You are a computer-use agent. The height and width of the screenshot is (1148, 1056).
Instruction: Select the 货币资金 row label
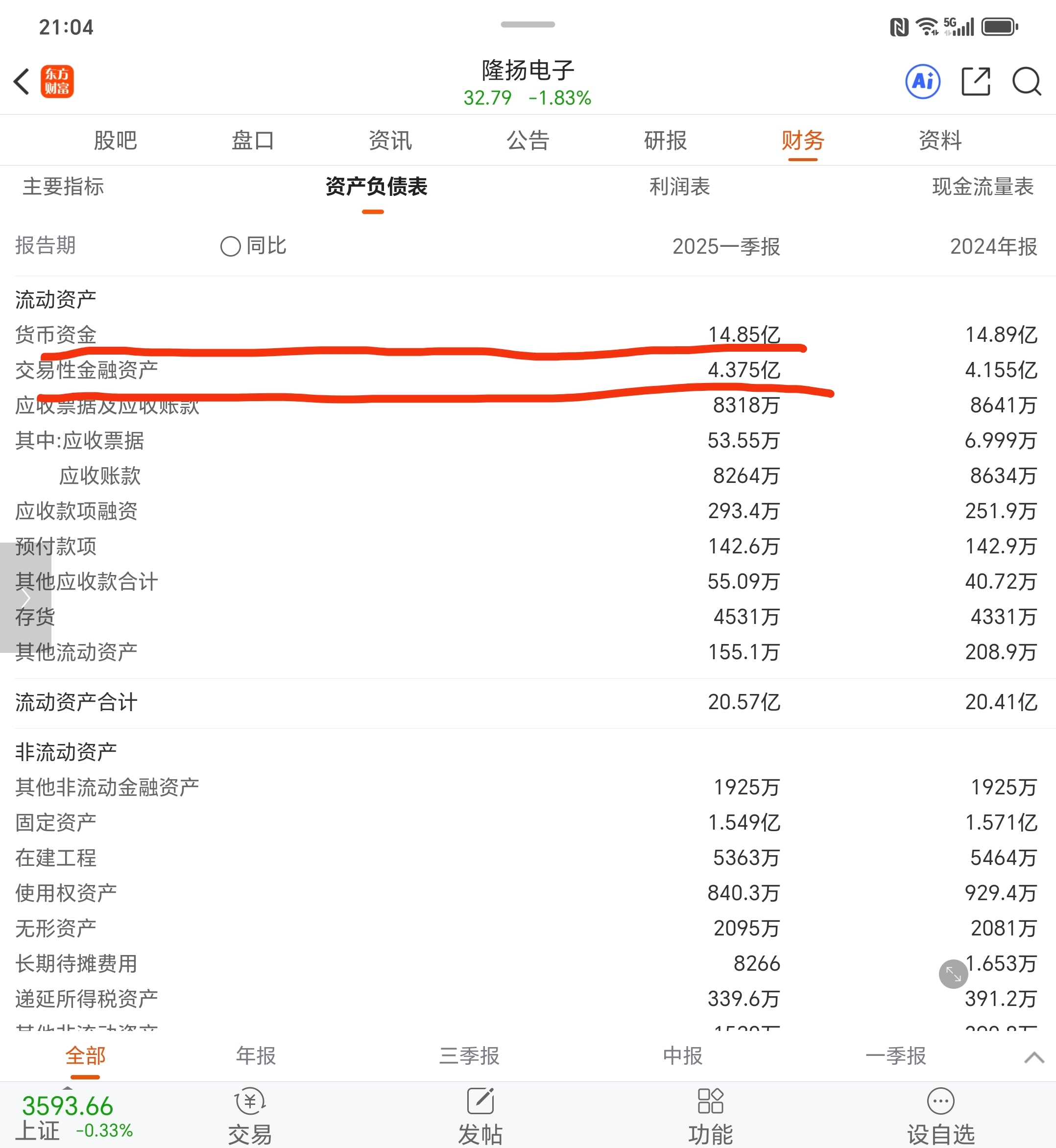click(56, 335)
